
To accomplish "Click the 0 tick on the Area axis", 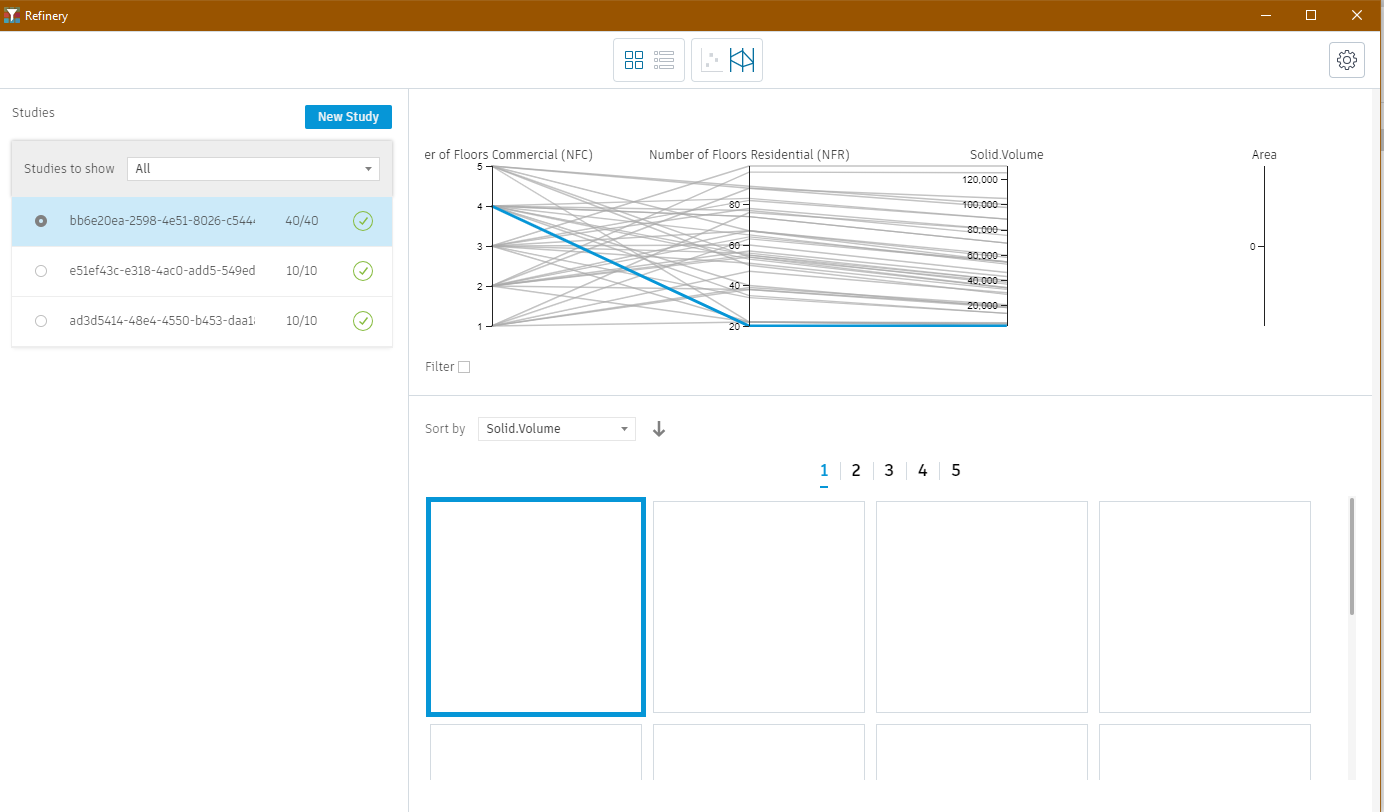I will tap(1252, 246).
